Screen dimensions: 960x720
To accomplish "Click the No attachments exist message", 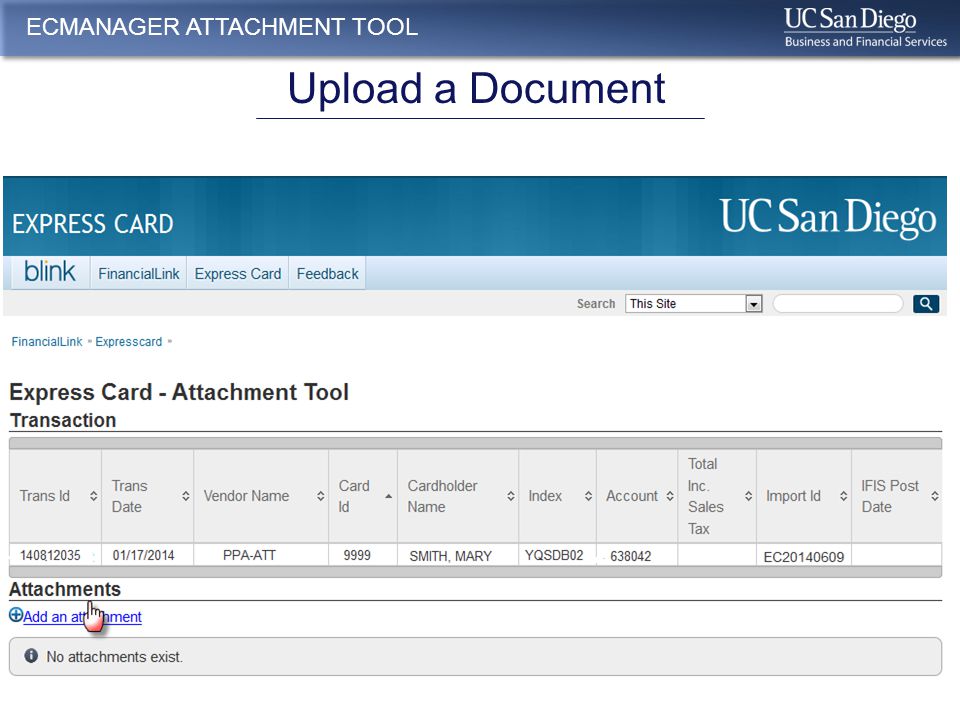I will point(114,657).
